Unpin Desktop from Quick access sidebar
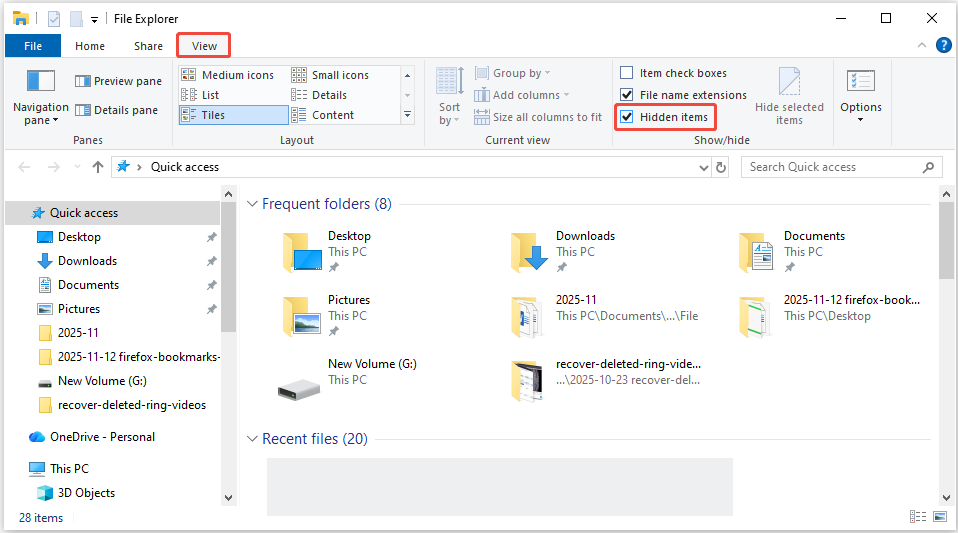This screenshot has height=533, width=958. [211, 237]
